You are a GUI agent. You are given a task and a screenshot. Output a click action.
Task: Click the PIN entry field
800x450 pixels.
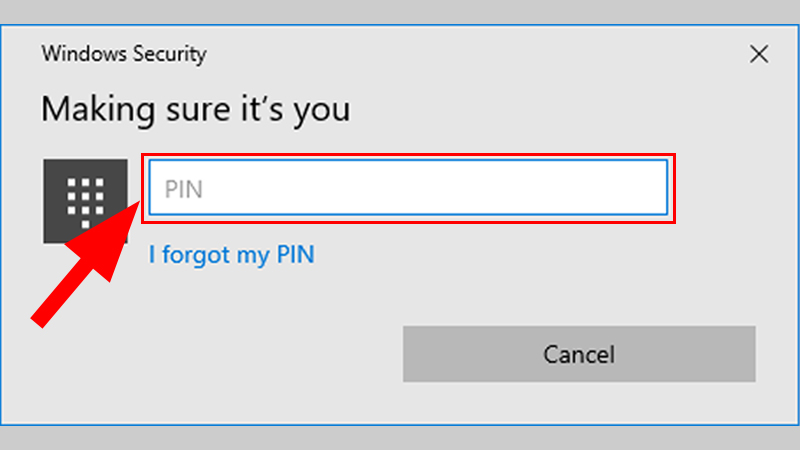[x=408, y=188]
